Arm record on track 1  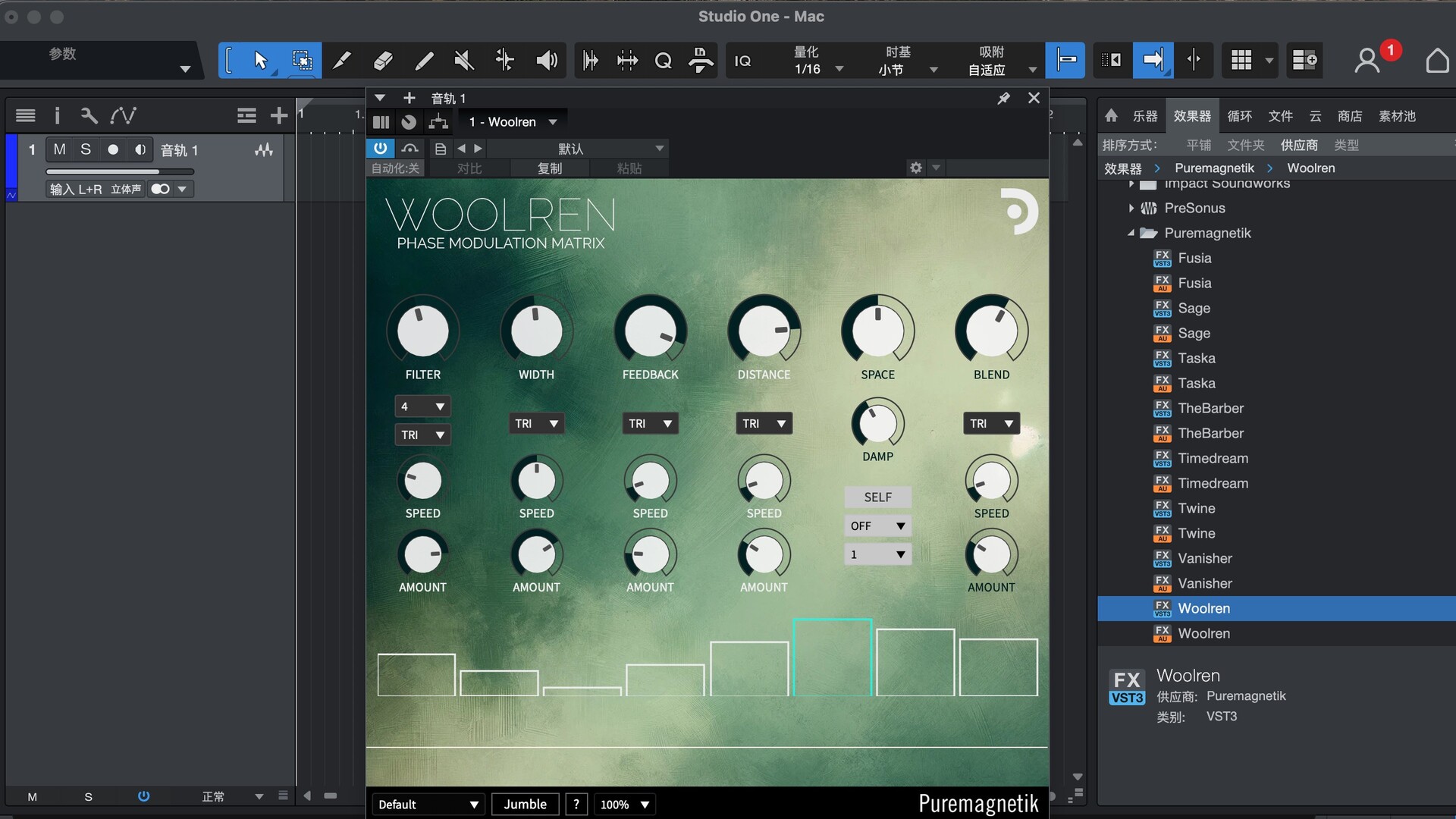tap(113, 149)
